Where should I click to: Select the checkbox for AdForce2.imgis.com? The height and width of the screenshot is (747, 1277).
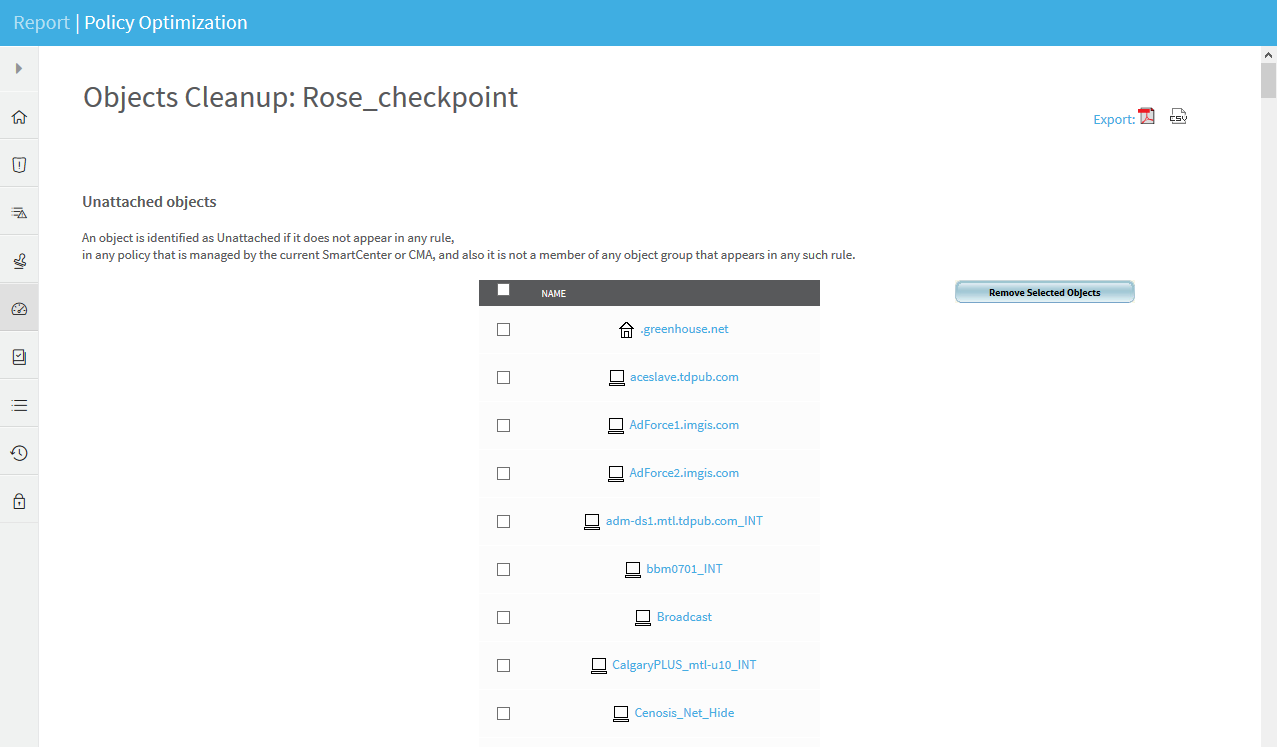(503, 473)
